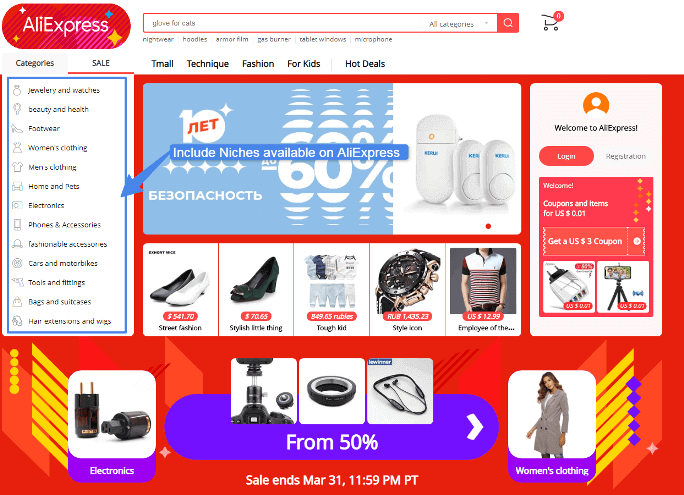
Task: Click the glove for cats search field
Action: tap(282, 24)
